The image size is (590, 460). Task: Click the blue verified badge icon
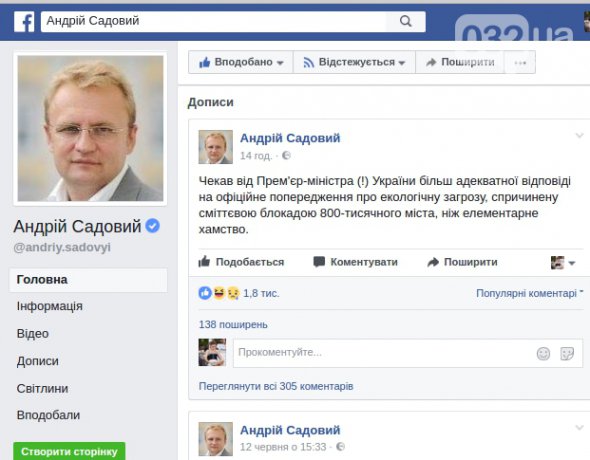point(152,226)
